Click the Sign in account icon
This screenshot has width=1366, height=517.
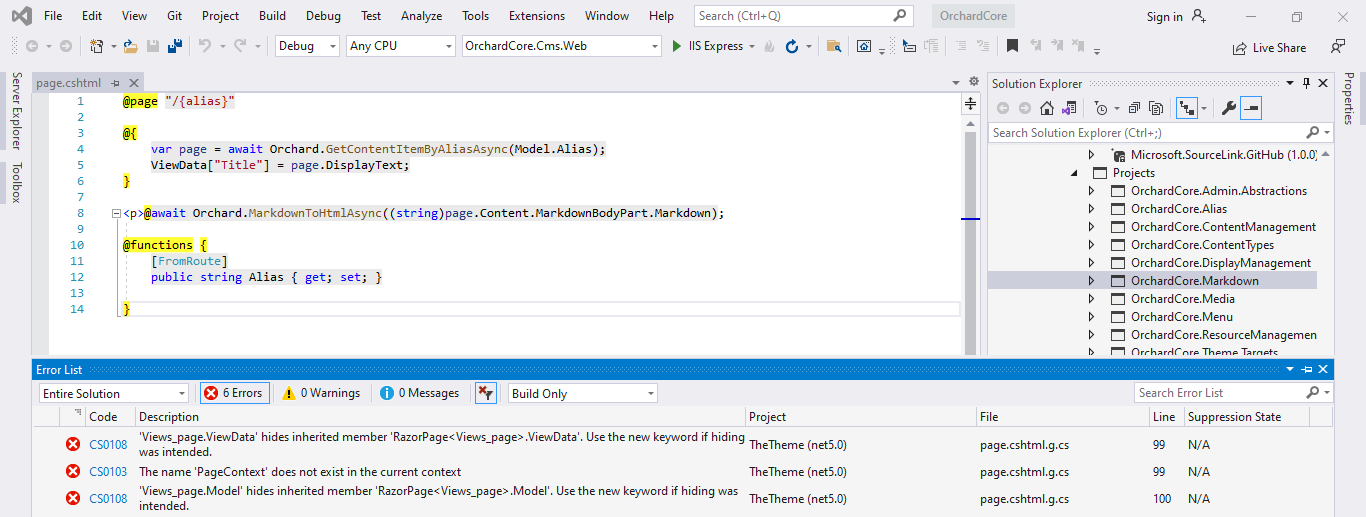coord(1199,16)
